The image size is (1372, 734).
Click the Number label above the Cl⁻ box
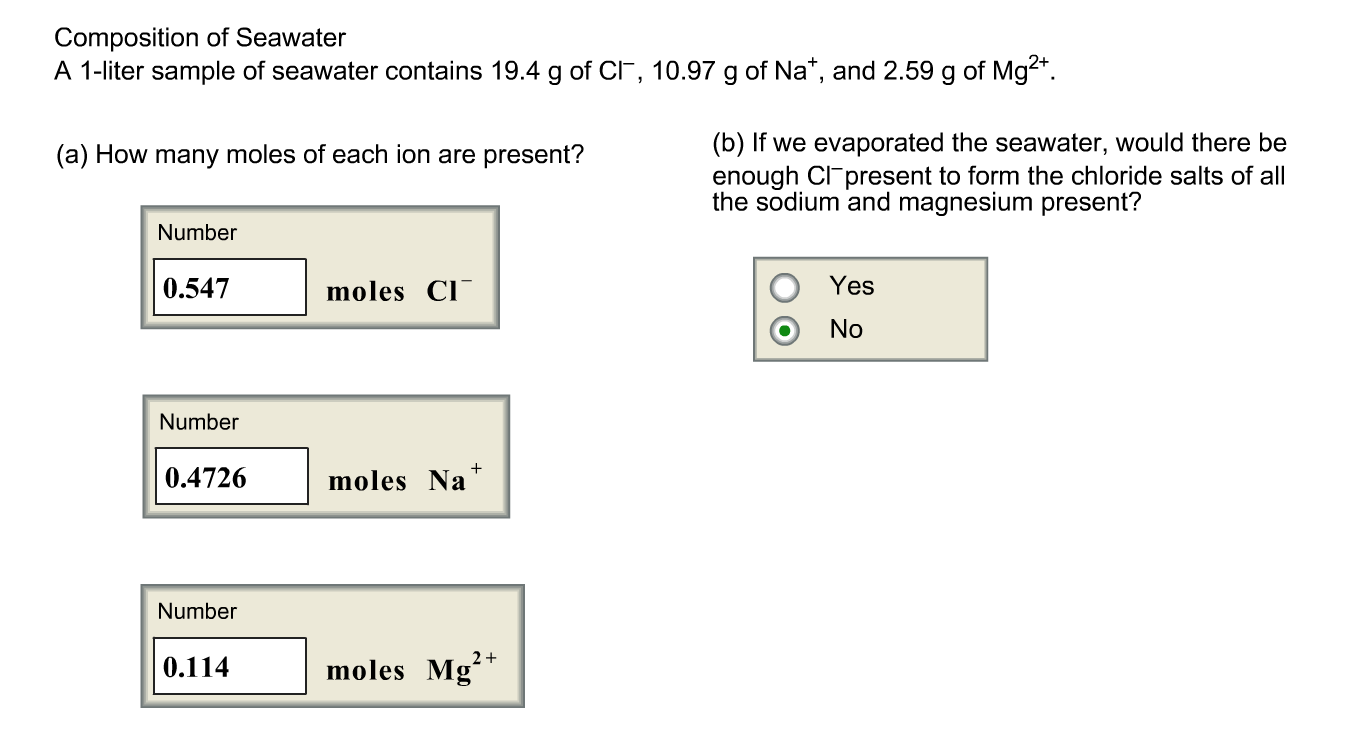coord(197,233)
